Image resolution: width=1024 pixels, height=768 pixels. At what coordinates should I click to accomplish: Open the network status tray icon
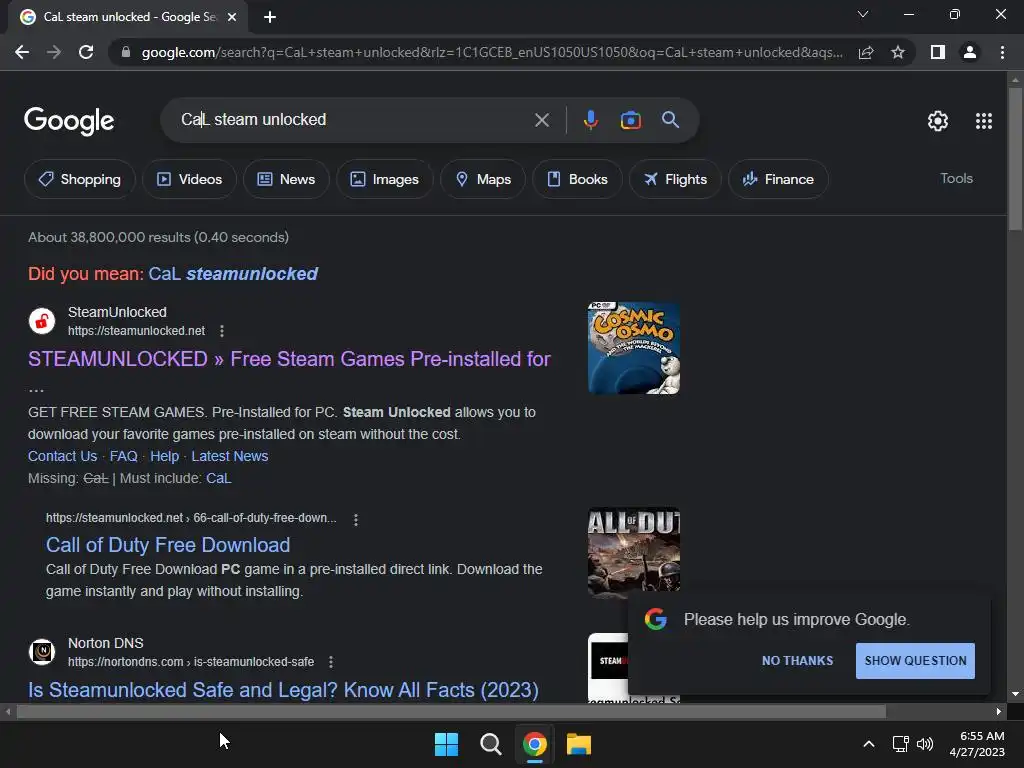tap(901, 744)
